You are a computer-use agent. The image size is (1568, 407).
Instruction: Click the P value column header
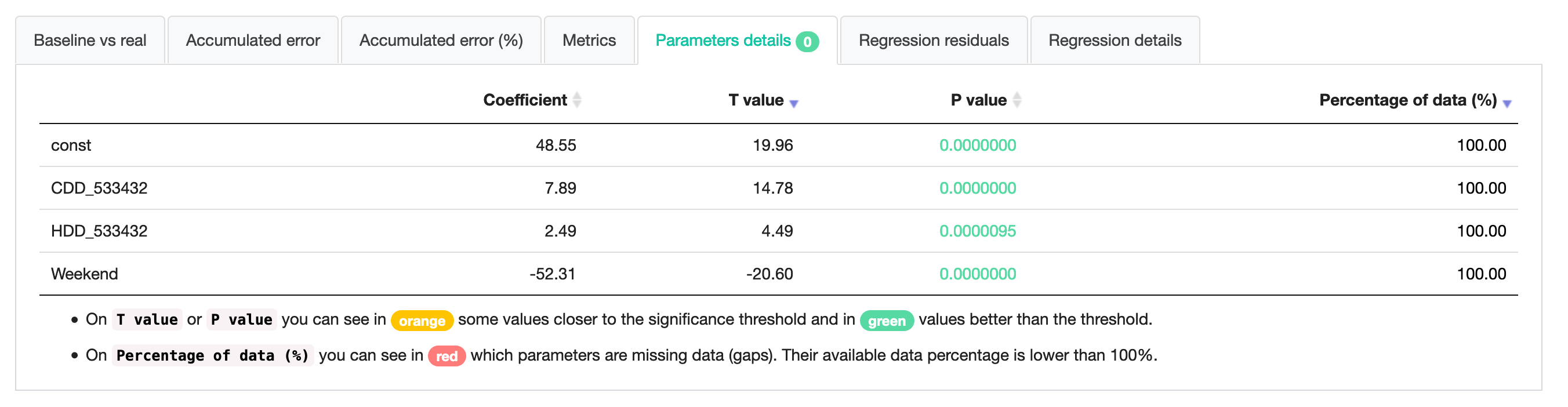tap(979, 100)
